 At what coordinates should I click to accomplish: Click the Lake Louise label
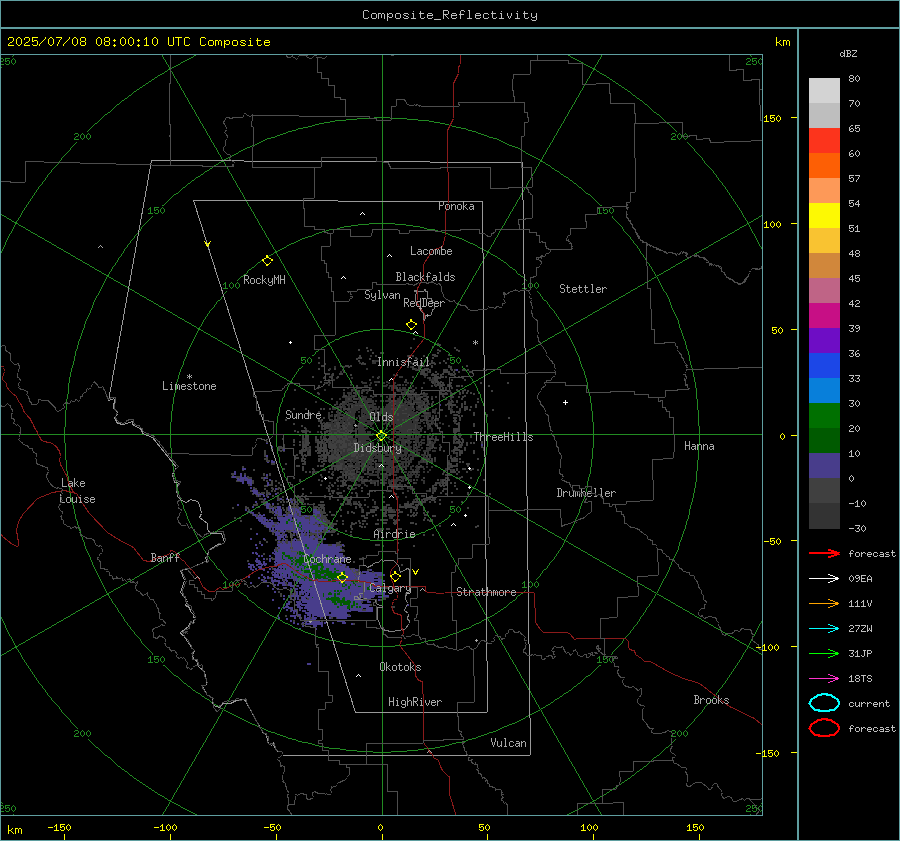pos(77,491)
